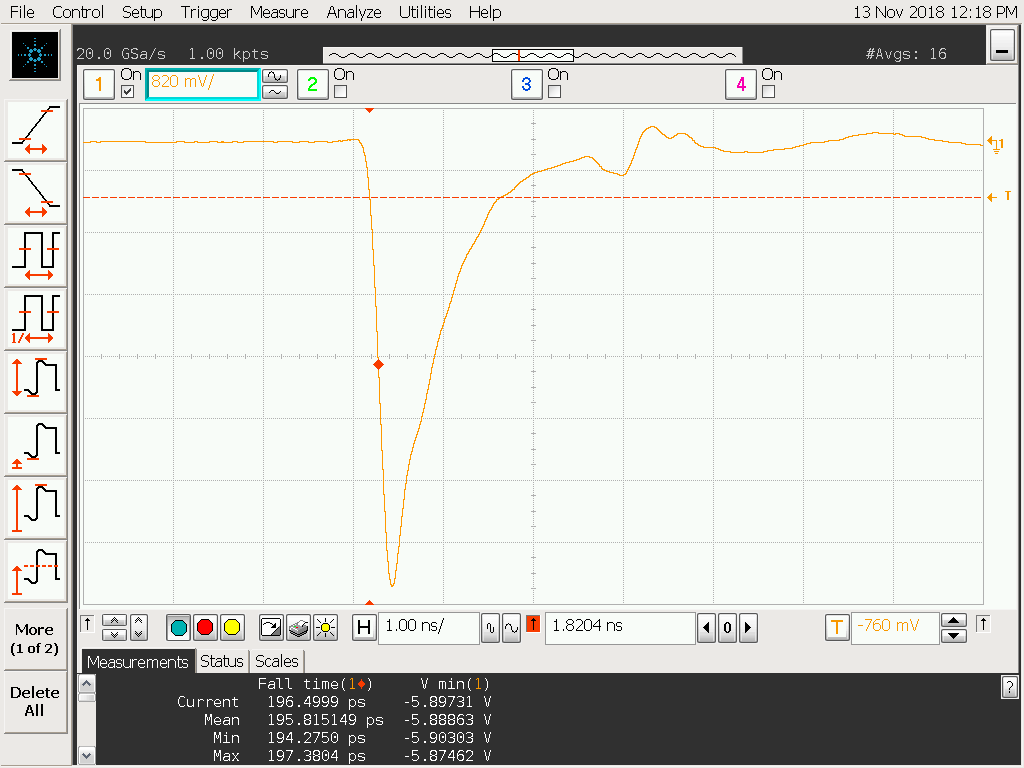Open the Measure menu
This screenshot has height=768, width=1024.
point(279,12)
